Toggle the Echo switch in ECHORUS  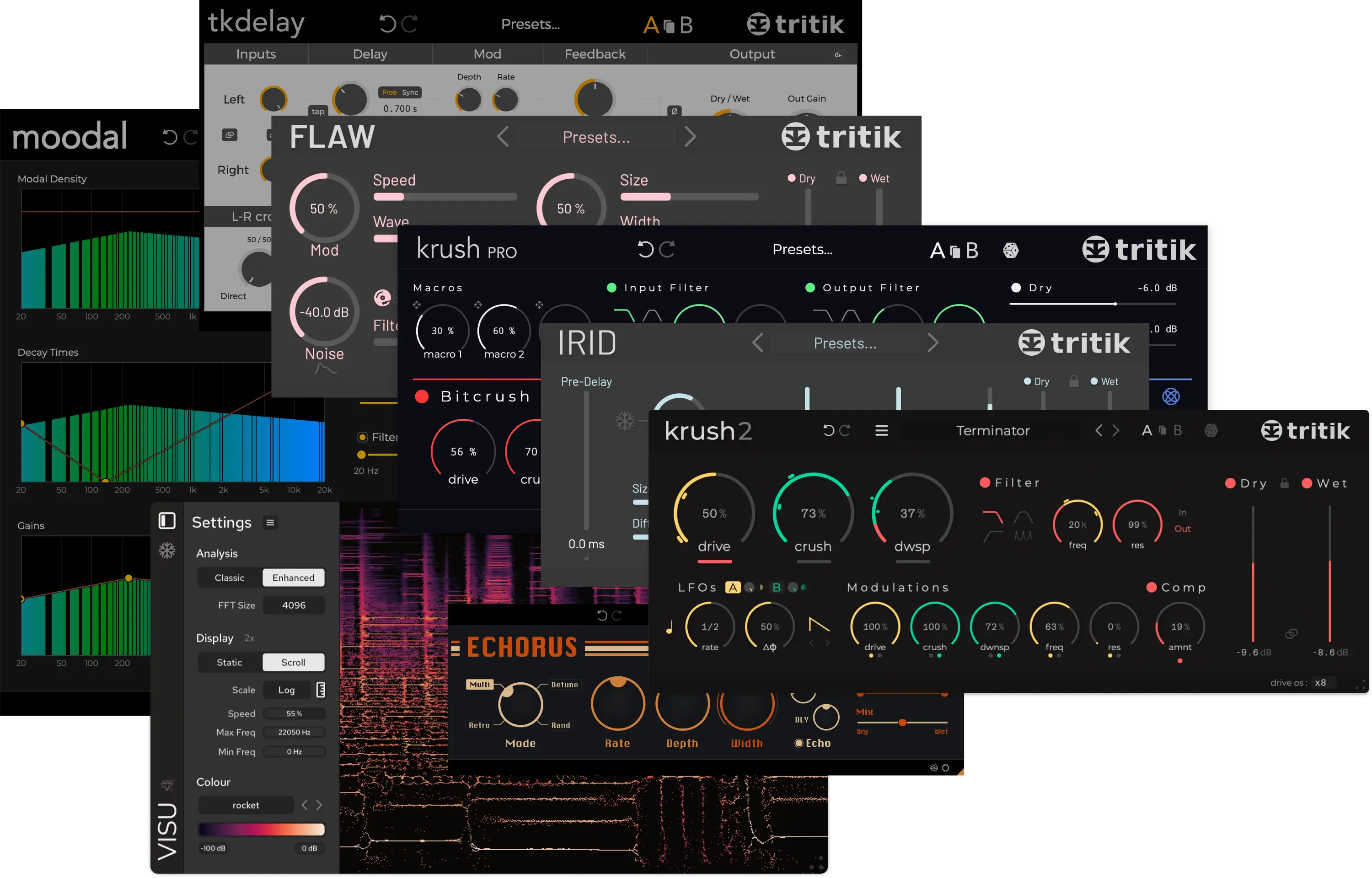[x=799, y=743]
